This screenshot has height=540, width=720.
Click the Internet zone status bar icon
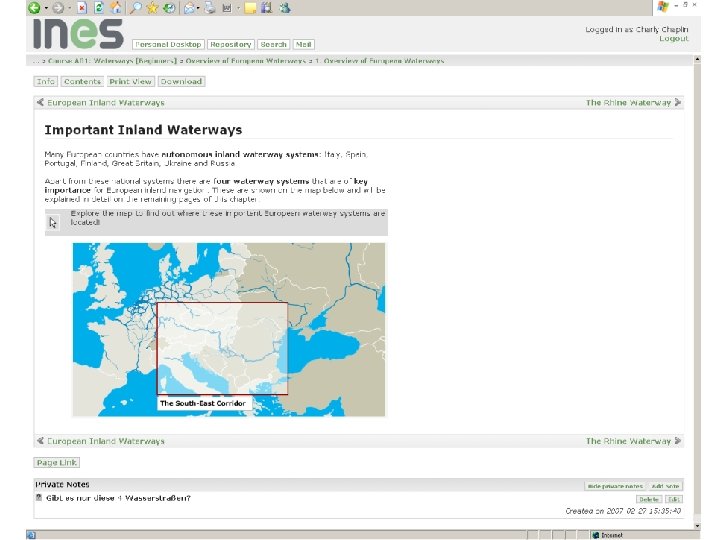[x=596, y=535]
